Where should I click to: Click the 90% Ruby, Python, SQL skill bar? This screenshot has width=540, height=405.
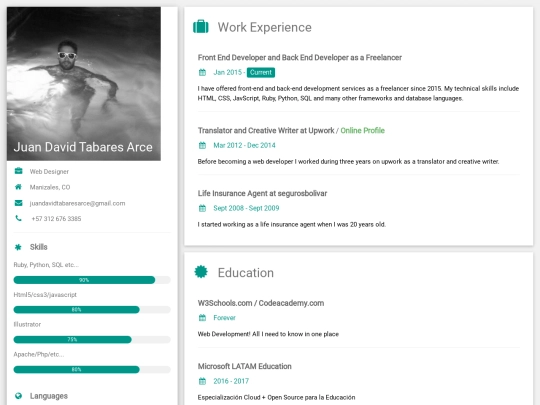pyautogui.click(x=92, y=280)
